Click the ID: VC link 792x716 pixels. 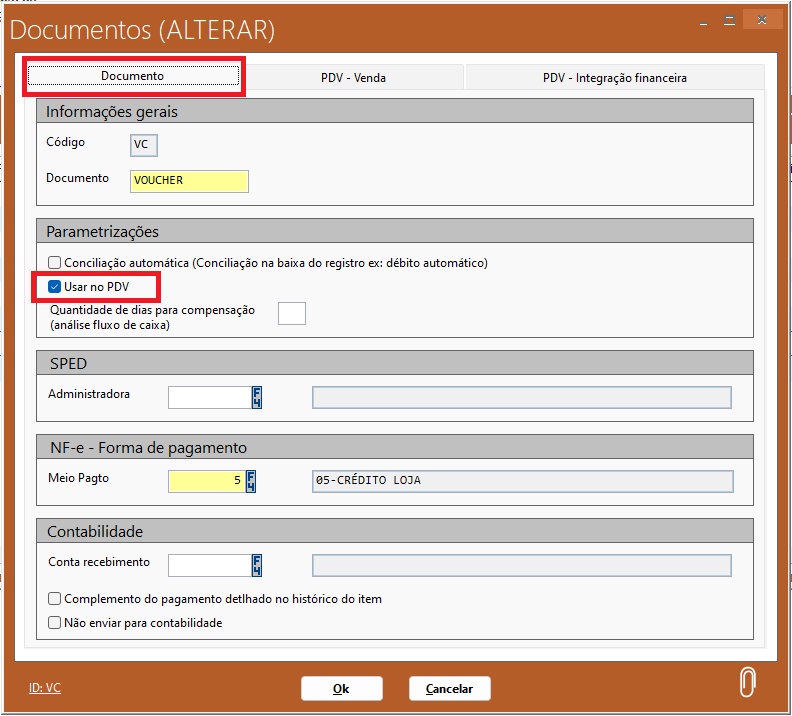[45, 688]
